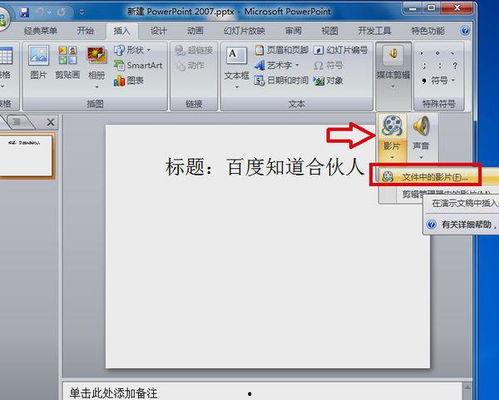Insert a picture using the 图片 icon

point(38,63)
